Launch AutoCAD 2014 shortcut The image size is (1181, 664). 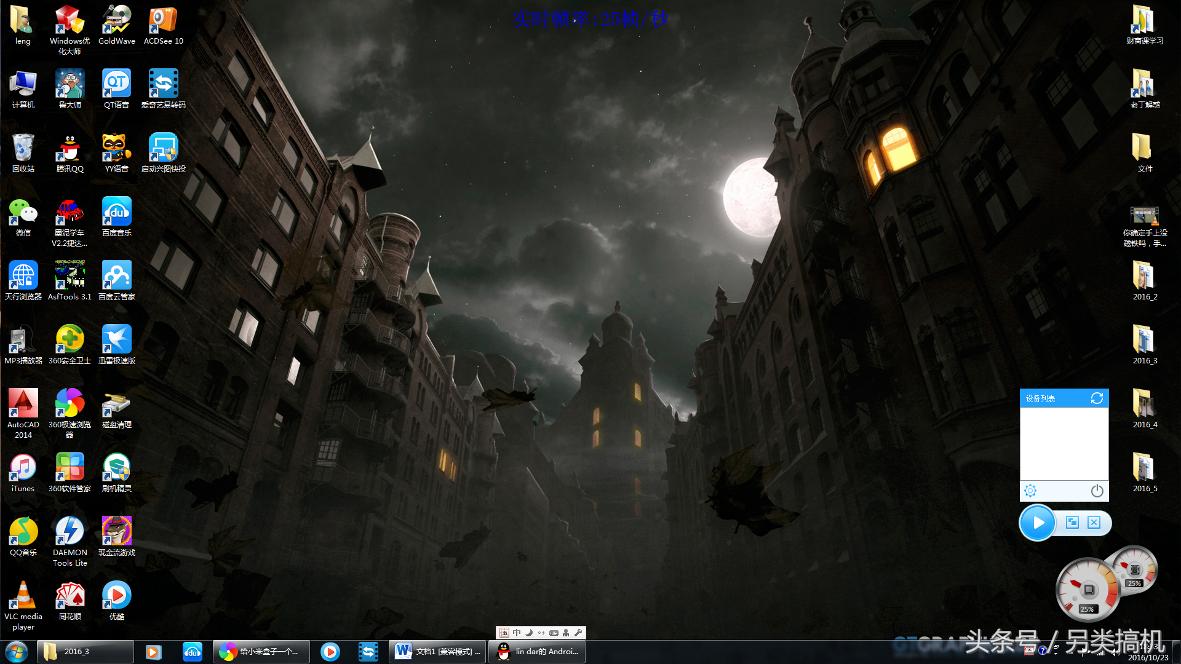click(22, 405)
